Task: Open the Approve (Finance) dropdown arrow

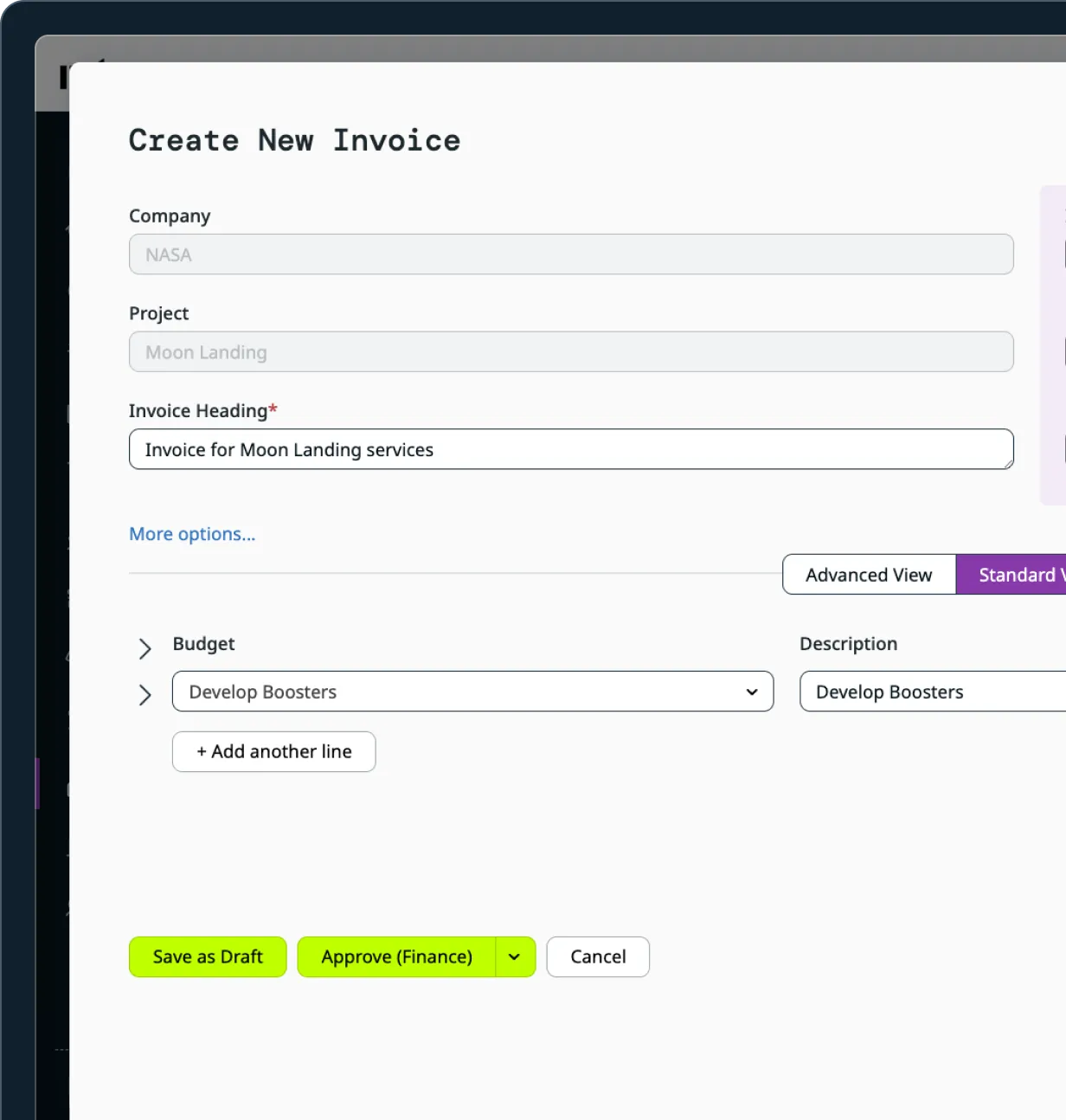Action: pyautogui.click(x=513, y=956)
